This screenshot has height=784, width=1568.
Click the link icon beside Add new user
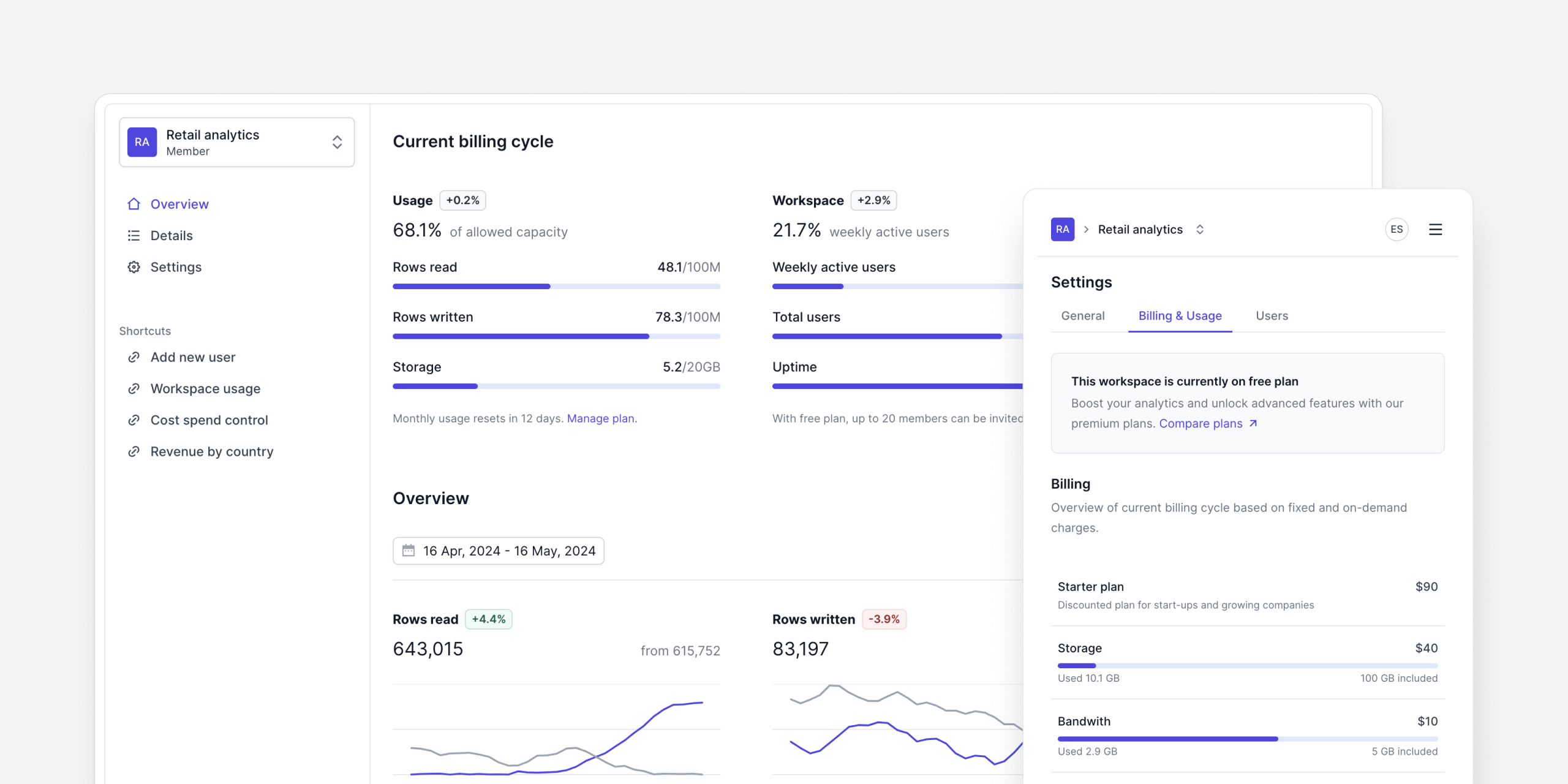coord(134,357)
